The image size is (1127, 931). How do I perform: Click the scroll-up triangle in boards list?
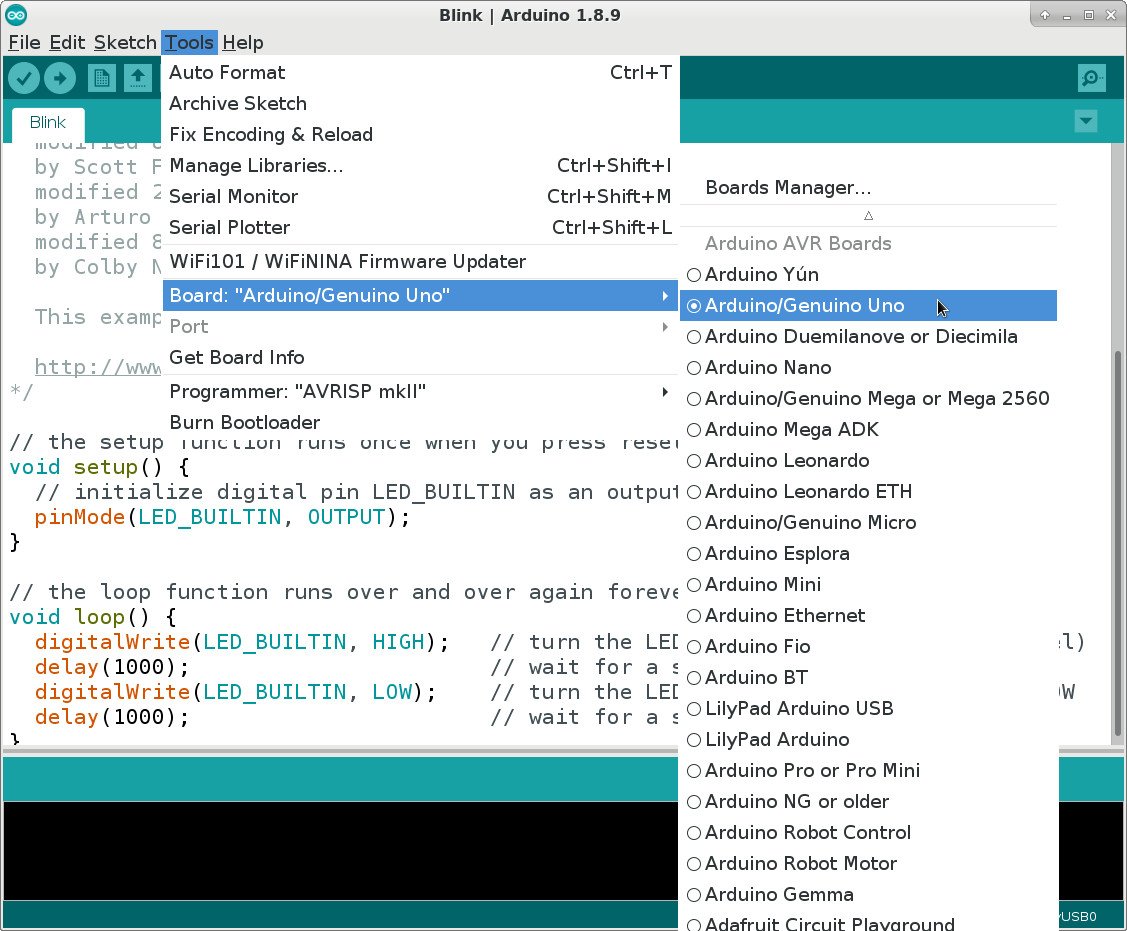[x=868, y=216]
